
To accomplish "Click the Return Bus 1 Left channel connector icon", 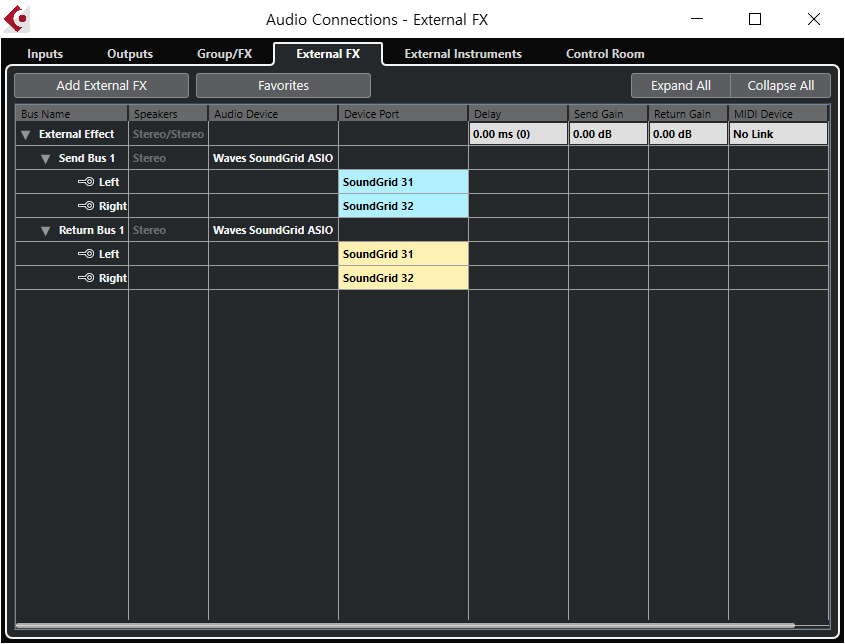I will click(x=86, y=254).
